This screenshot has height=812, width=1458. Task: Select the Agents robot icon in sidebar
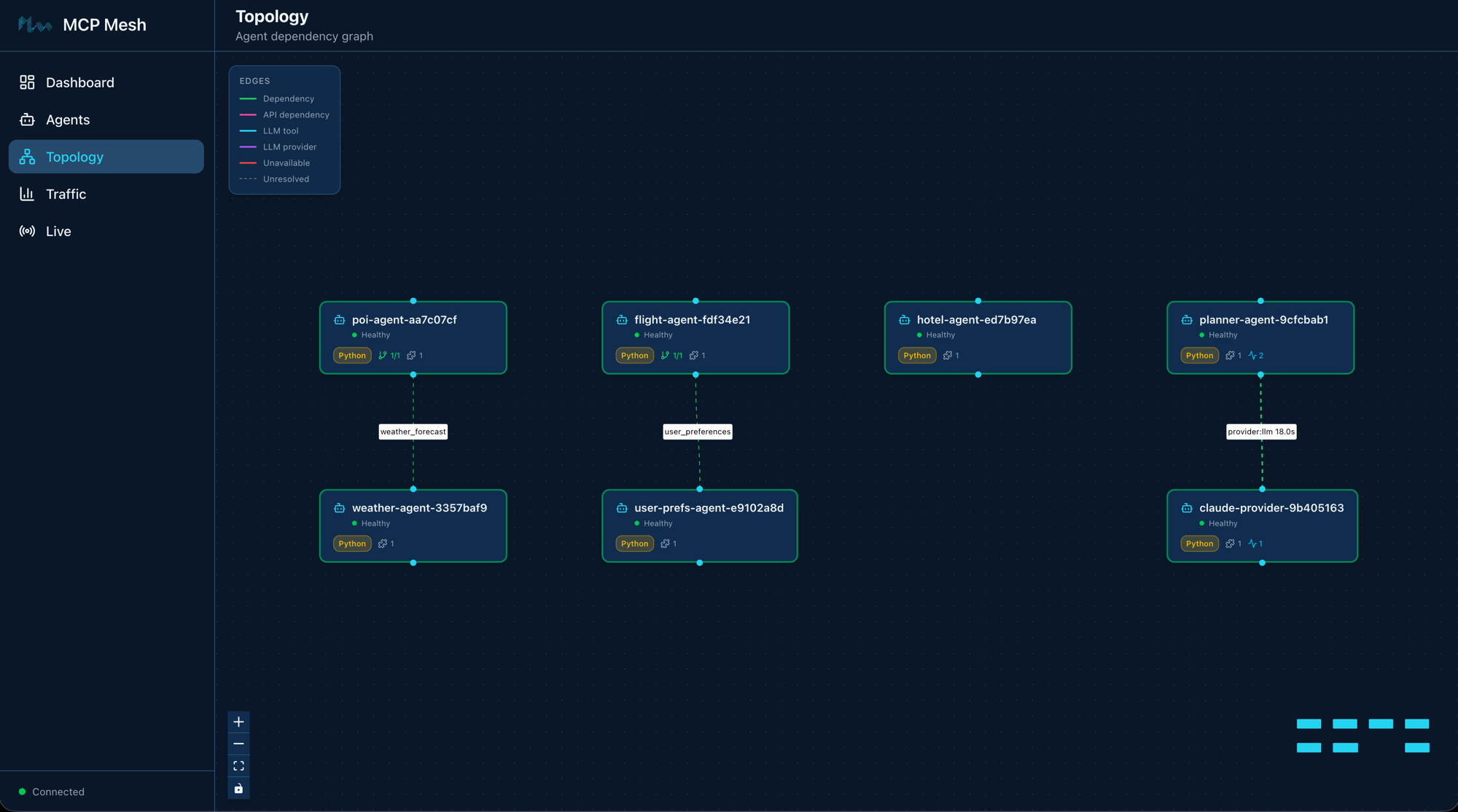pyautogui.click(x=27, y=120)
